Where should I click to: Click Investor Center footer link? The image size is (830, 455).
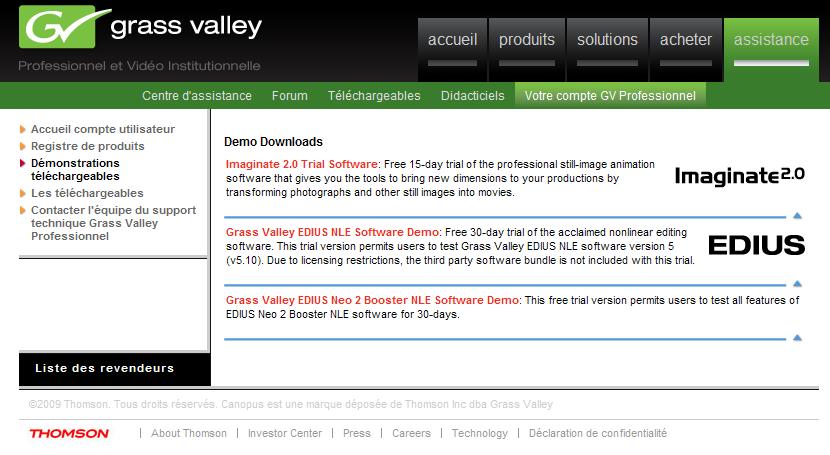285,433
